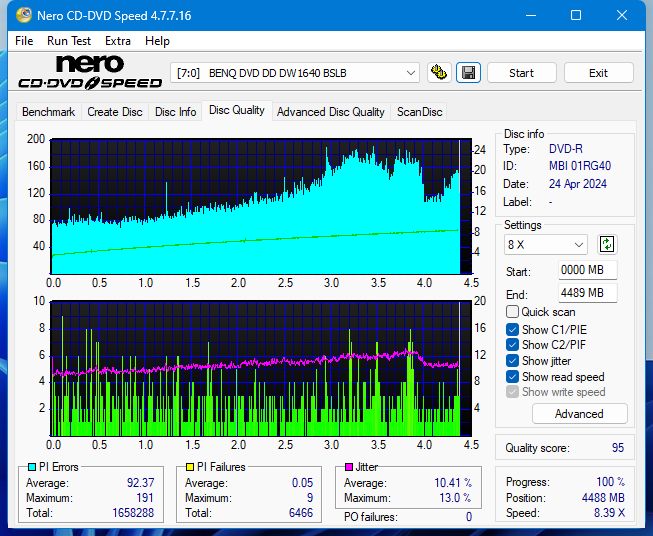Toggle the Show read speed checkbox

click(x=512, y=376)
